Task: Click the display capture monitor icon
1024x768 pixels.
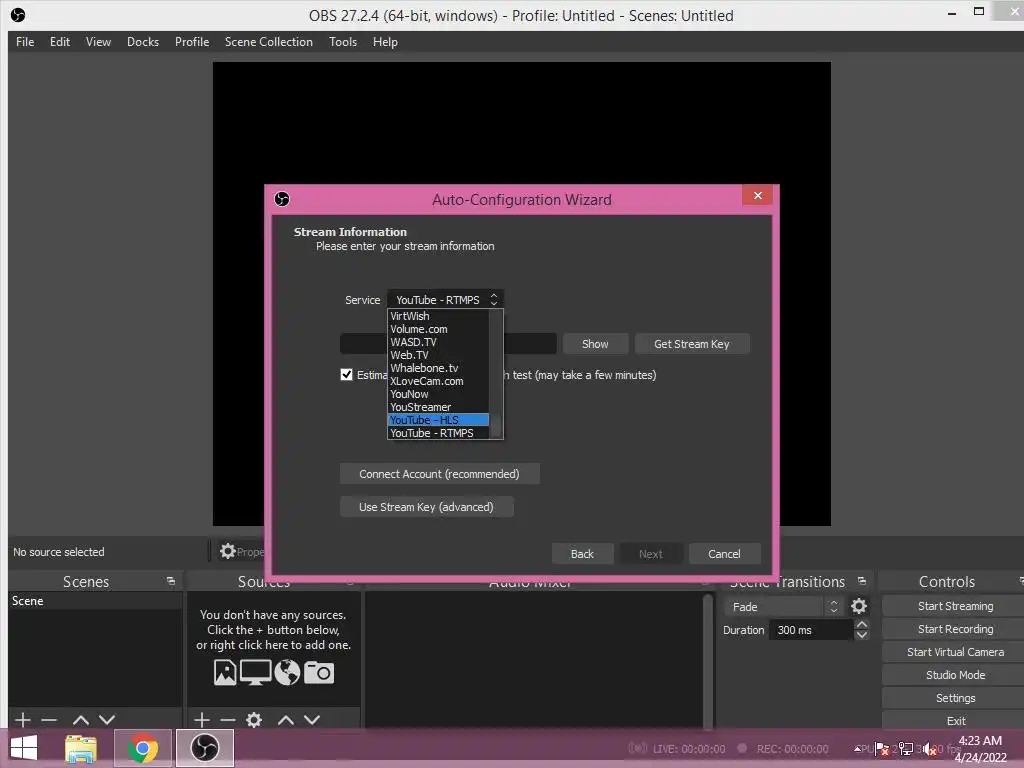Action: point(255,672)
